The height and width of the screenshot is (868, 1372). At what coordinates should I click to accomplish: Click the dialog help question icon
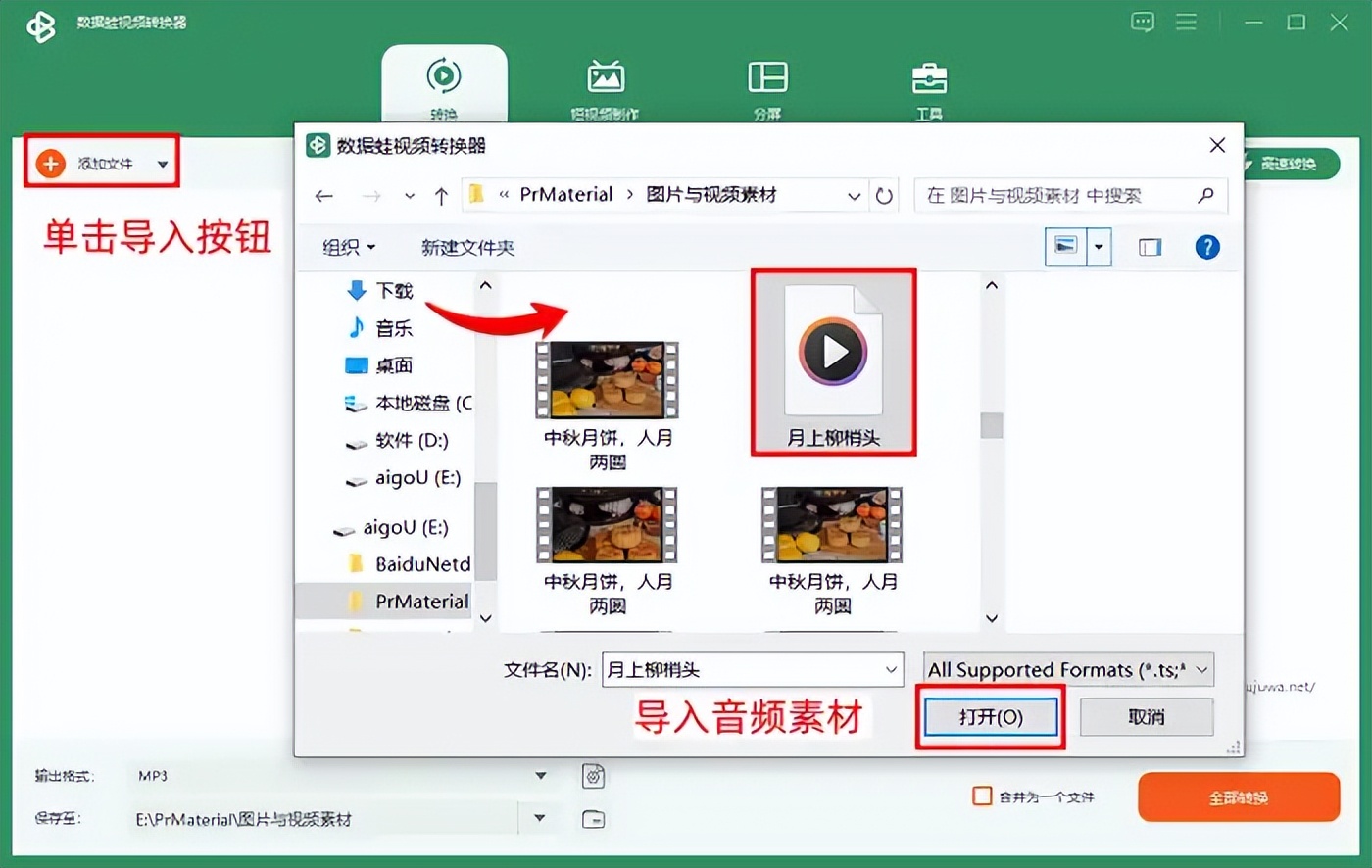pyautogui.click(x=1207, y=247)
